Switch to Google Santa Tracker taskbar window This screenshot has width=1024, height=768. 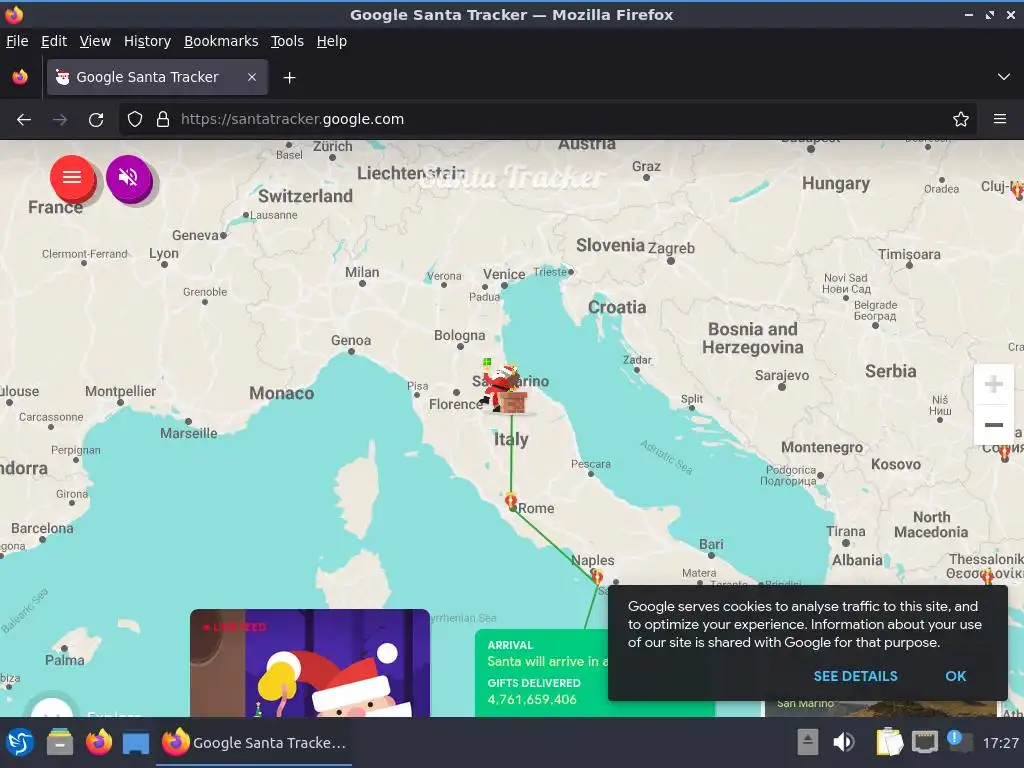[x=255, y=743]
